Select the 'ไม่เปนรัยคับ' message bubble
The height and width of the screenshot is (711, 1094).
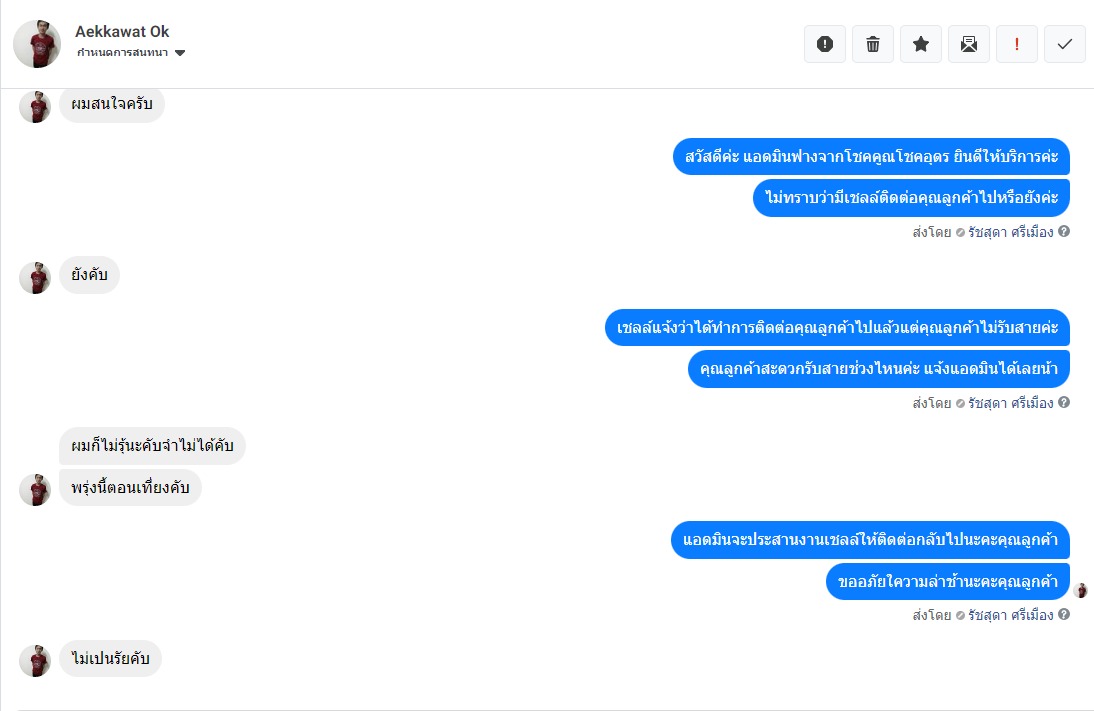pyautogui.click(x=110, y=659)
